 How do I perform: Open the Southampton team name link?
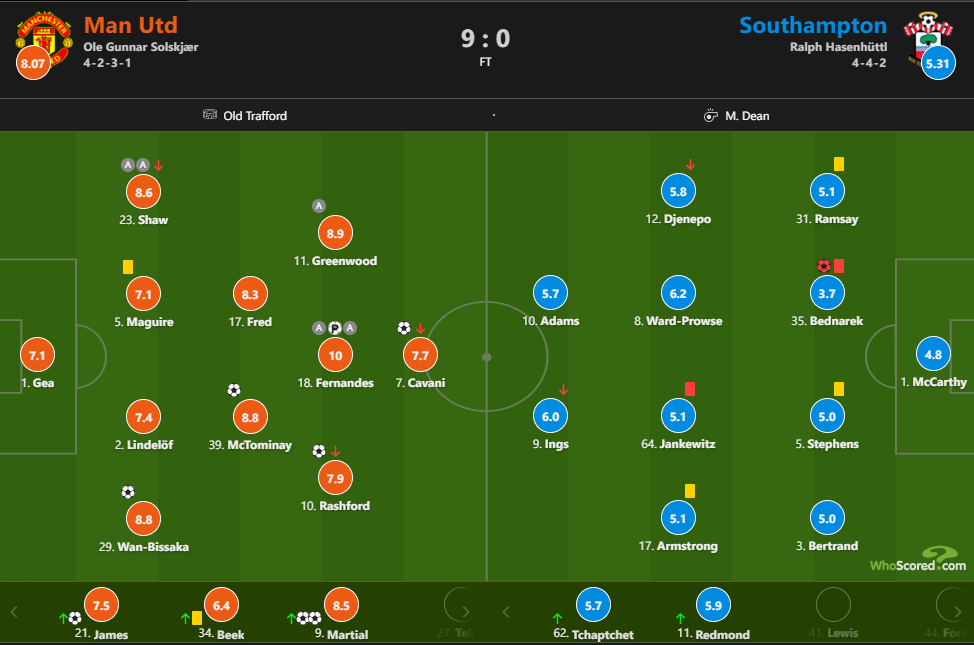tap(813, 25)
